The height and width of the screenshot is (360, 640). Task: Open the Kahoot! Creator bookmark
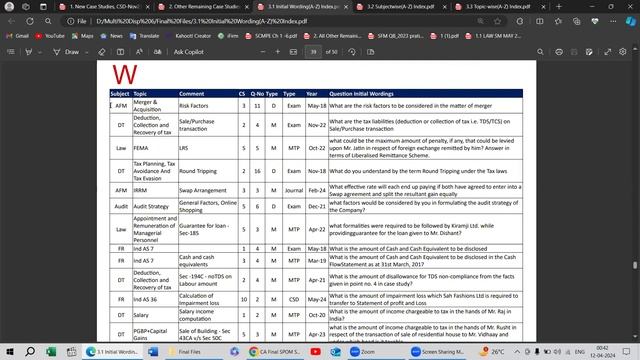pyautogui.click(x=189, y=36)
